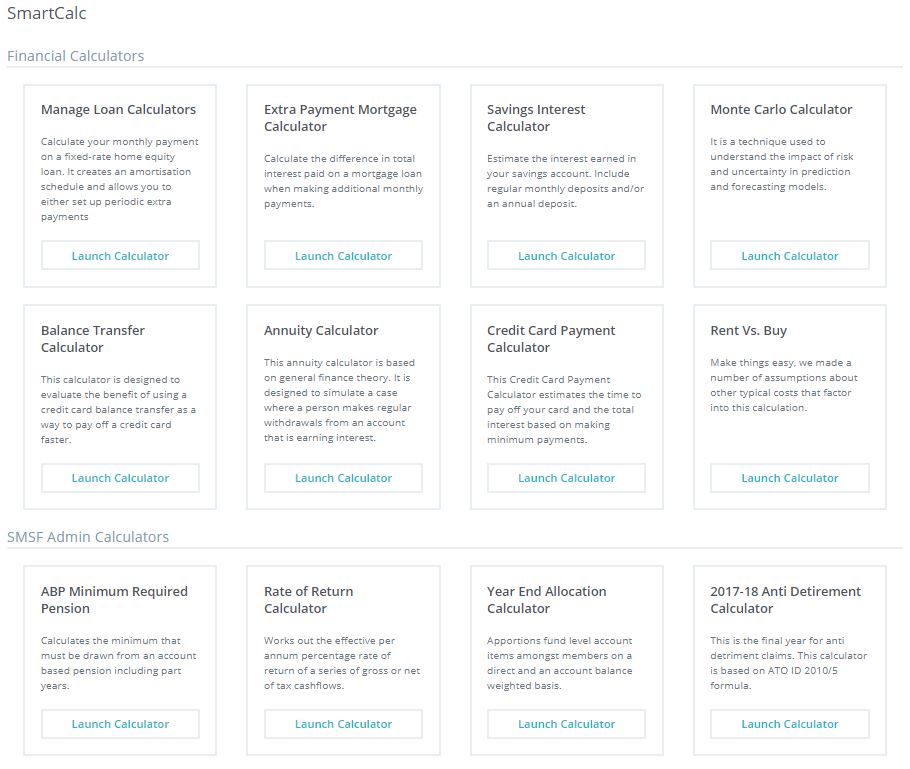The width and height of the screenshot is (910, 769).
Task: Launch the Extra Payment Mortgage Calculator
Action: tap(343, 256)
